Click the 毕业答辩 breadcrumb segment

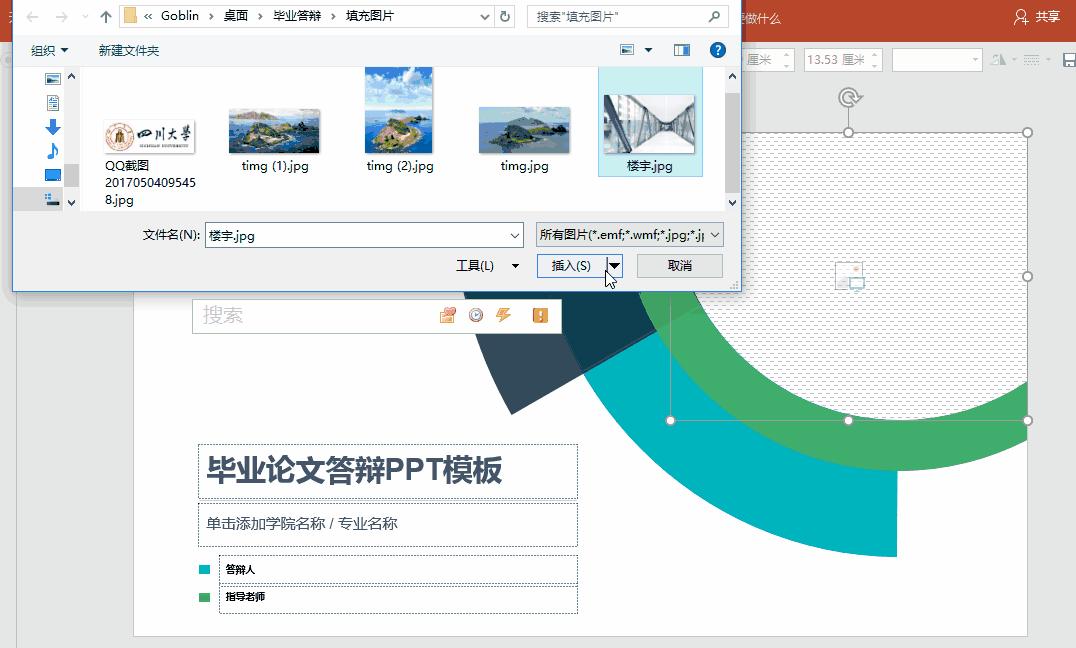(x=297, y=16)
